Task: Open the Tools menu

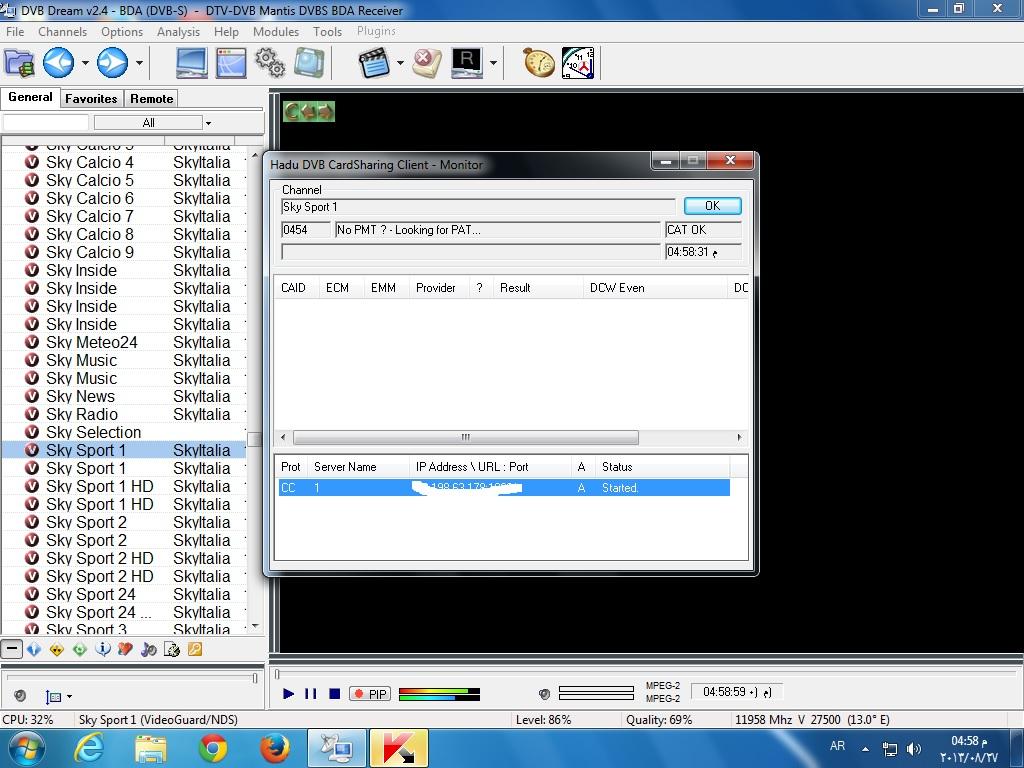Action: 327,31
